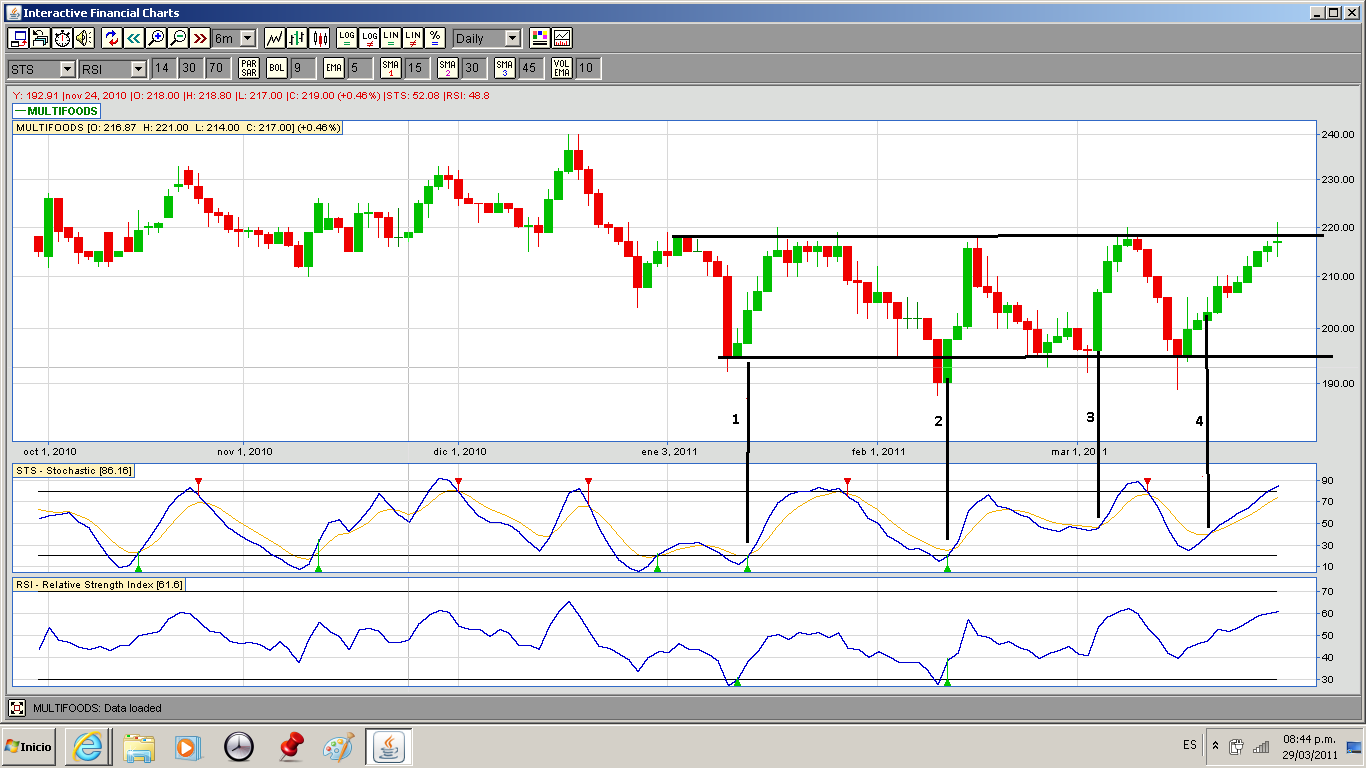Click the SMA 1 period field showing 15
This screenshot has width=1366, height=768.
415,68
